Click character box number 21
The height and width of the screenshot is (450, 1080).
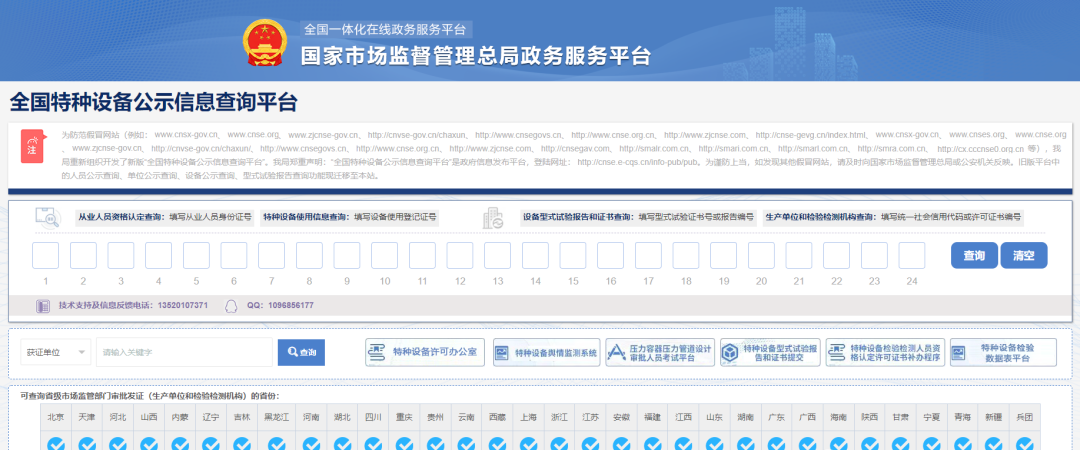[x=799, y=255]
